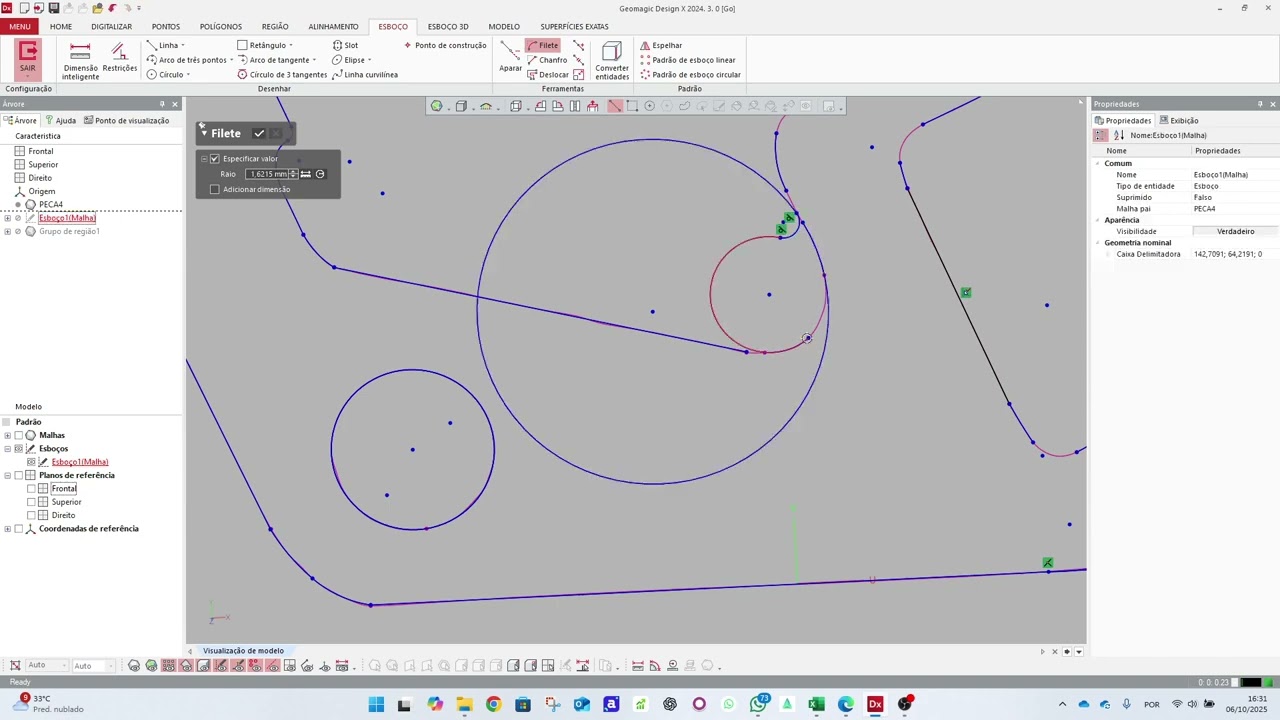Select the Elipse tool

(x=349, y=60)
